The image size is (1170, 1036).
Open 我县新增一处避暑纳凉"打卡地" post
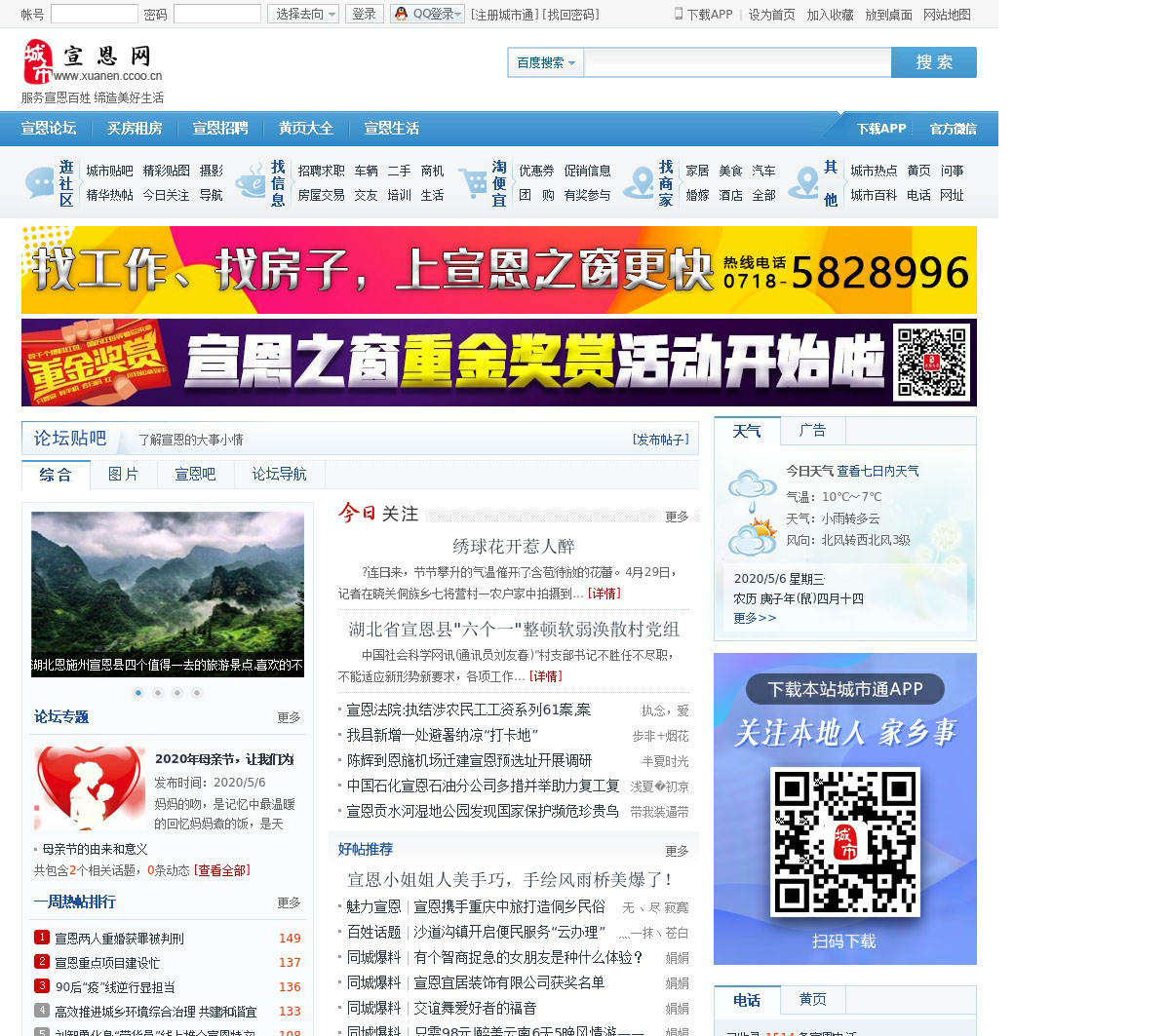pos(443,735)
